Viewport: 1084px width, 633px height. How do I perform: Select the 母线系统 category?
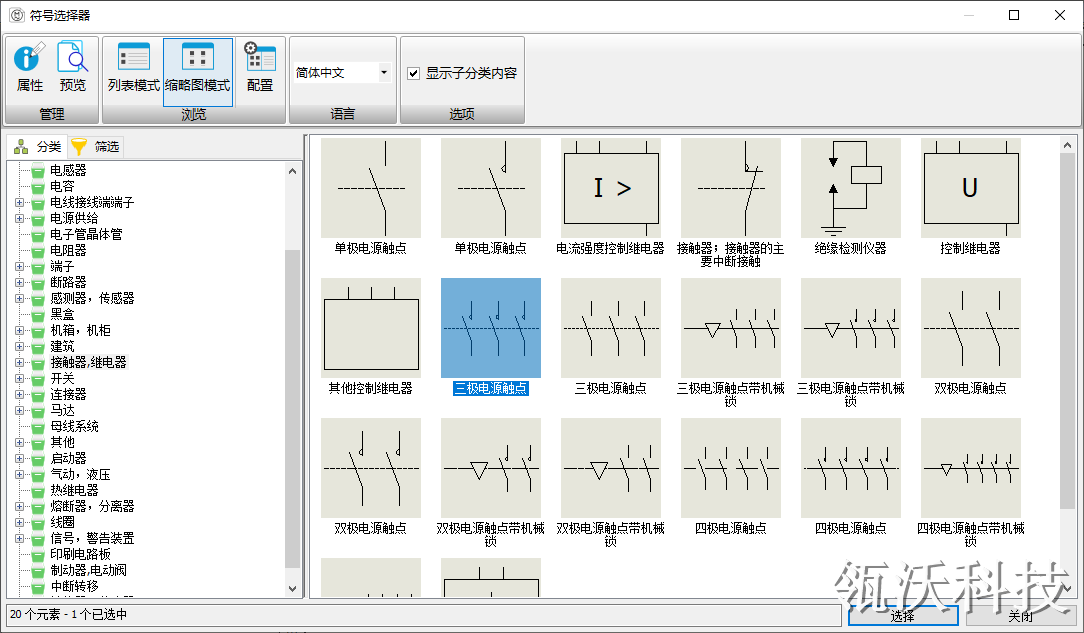74,426
